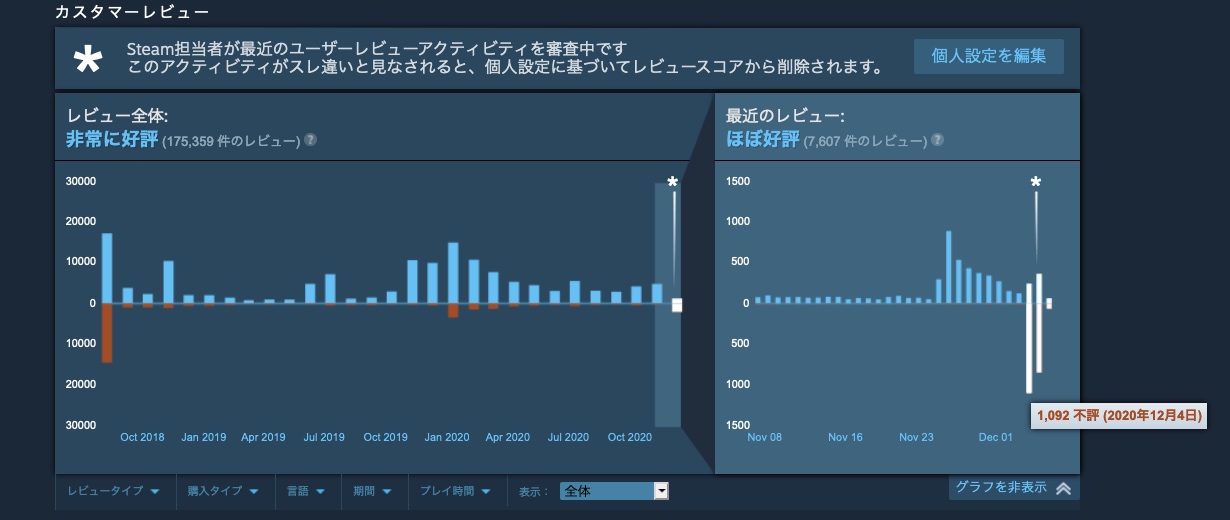Click the 個人設定を編集 button
1230x520 pixels.
[x=988, y=56]
